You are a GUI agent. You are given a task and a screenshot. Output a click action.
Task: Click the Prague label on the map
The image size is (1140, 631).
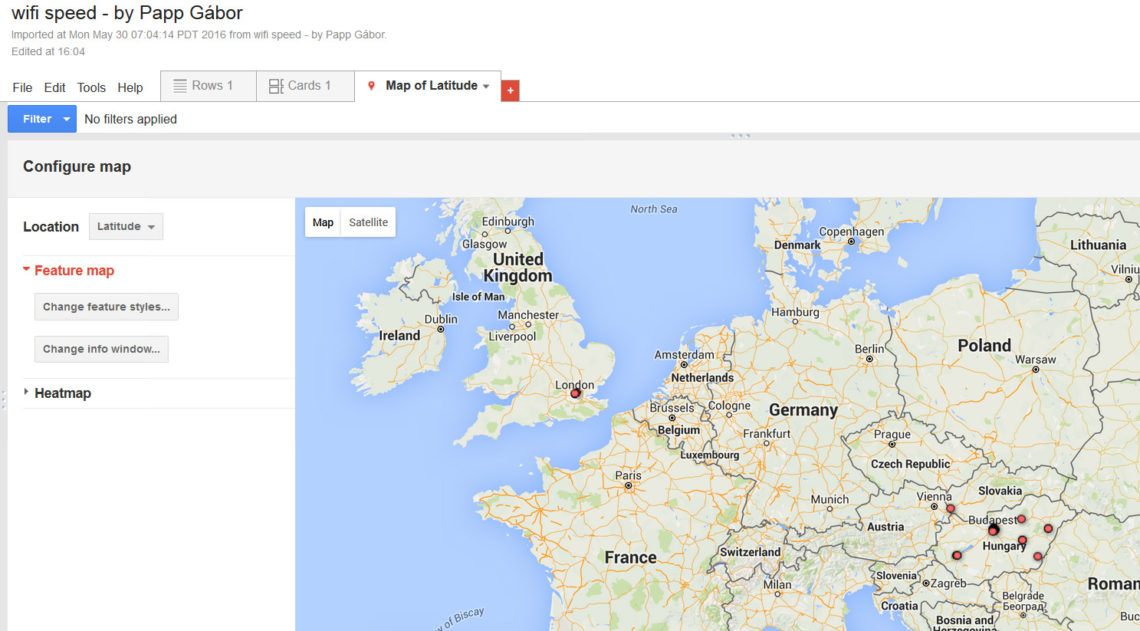click(892, 434)
